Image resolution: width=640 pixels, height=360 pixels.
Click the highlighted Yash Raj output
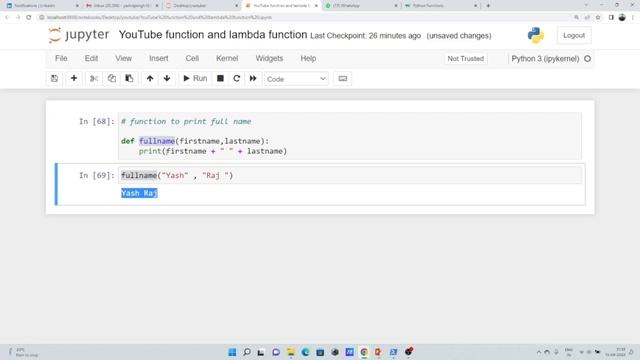pos(139,193)
